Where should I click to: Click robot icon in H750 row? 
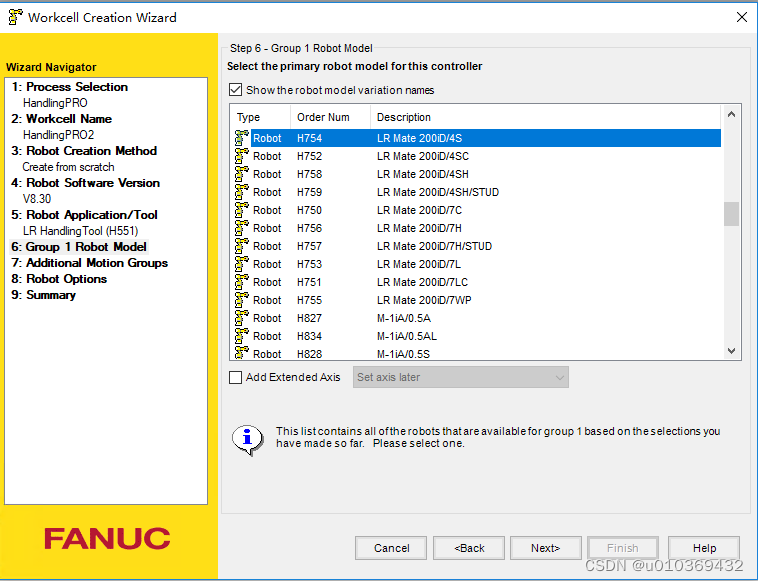(x=242, y=210)
